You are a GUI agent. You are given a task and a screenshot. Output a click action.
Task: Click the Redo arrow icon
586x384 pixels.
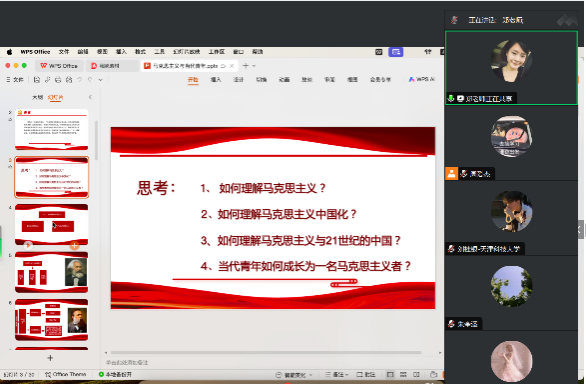tap(90, 80)
